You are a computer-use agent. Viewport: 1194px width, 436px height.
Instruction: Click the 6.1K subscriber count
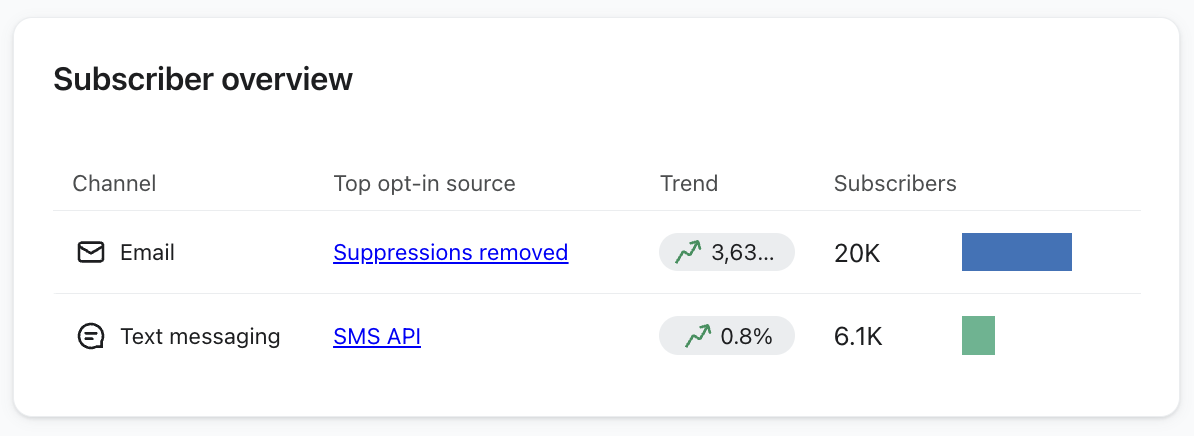pos(858,338)
